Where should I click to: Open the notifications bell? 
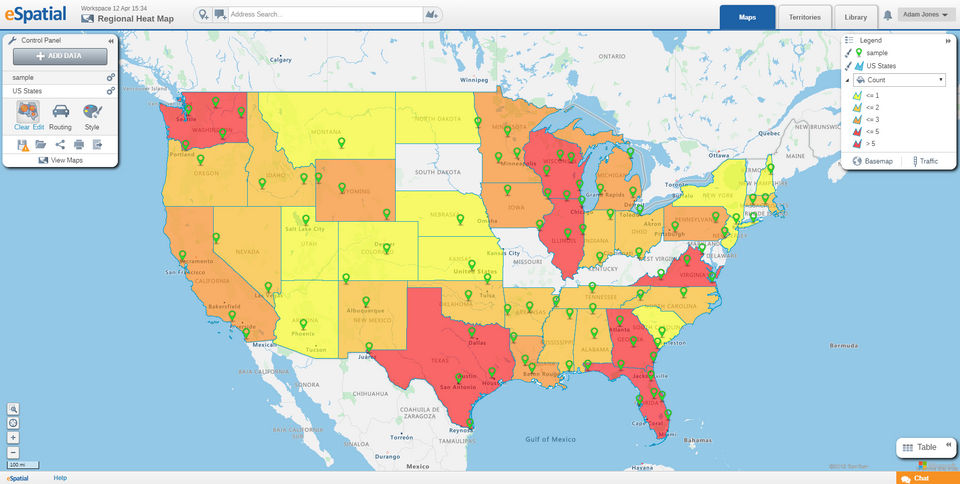click(x=887, y=17)
